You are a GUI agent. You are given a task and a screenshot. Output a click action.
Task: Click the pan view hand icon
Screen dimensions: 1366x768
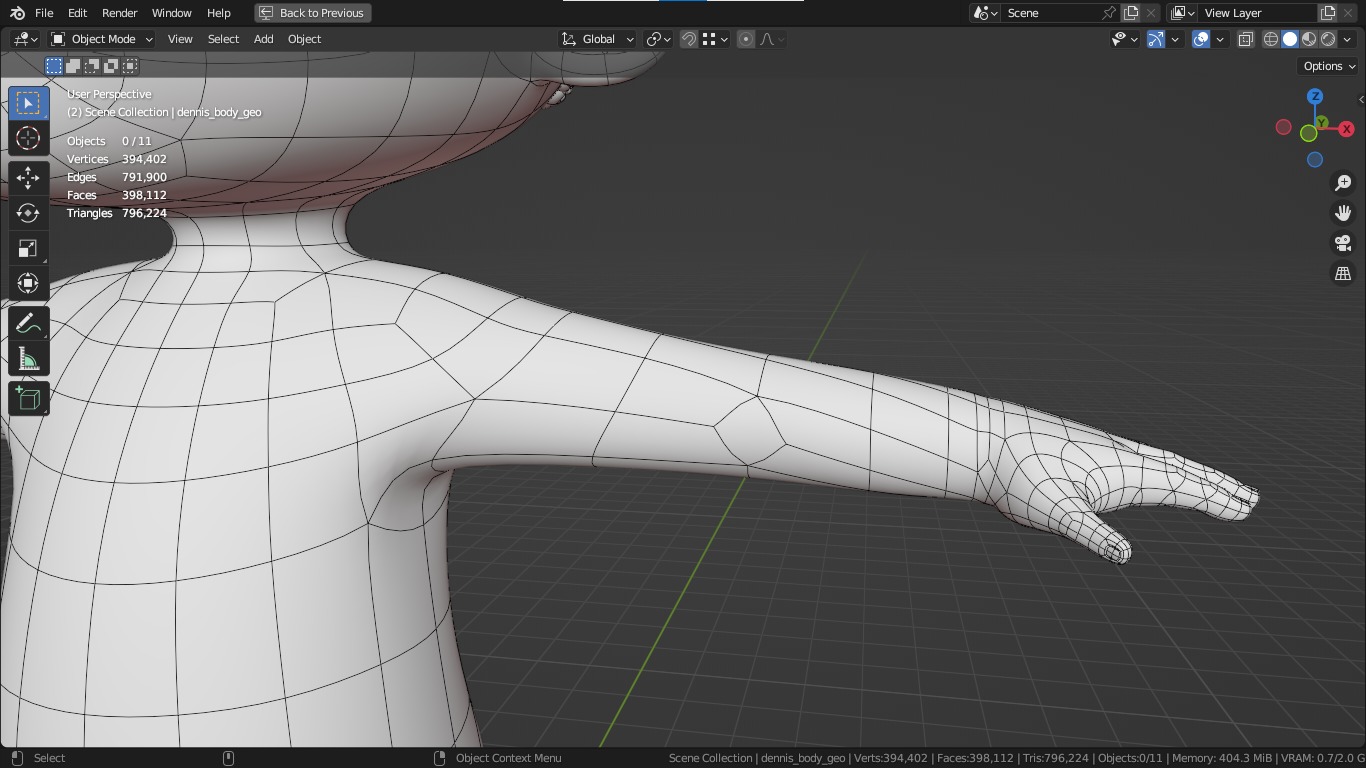[1343, 213]
